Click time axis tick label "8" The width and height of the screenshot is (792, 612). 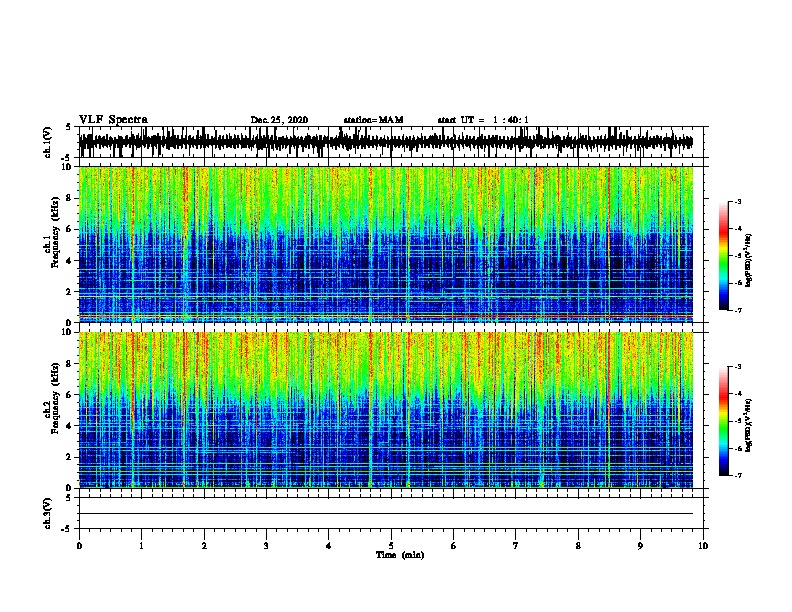click(x=578, y=546)
